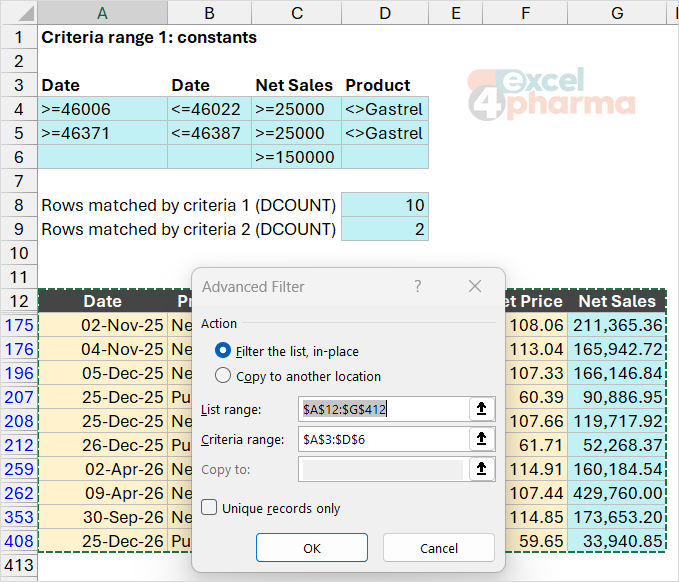
Task: Click the Copy to input field
Action: (384, 469)
